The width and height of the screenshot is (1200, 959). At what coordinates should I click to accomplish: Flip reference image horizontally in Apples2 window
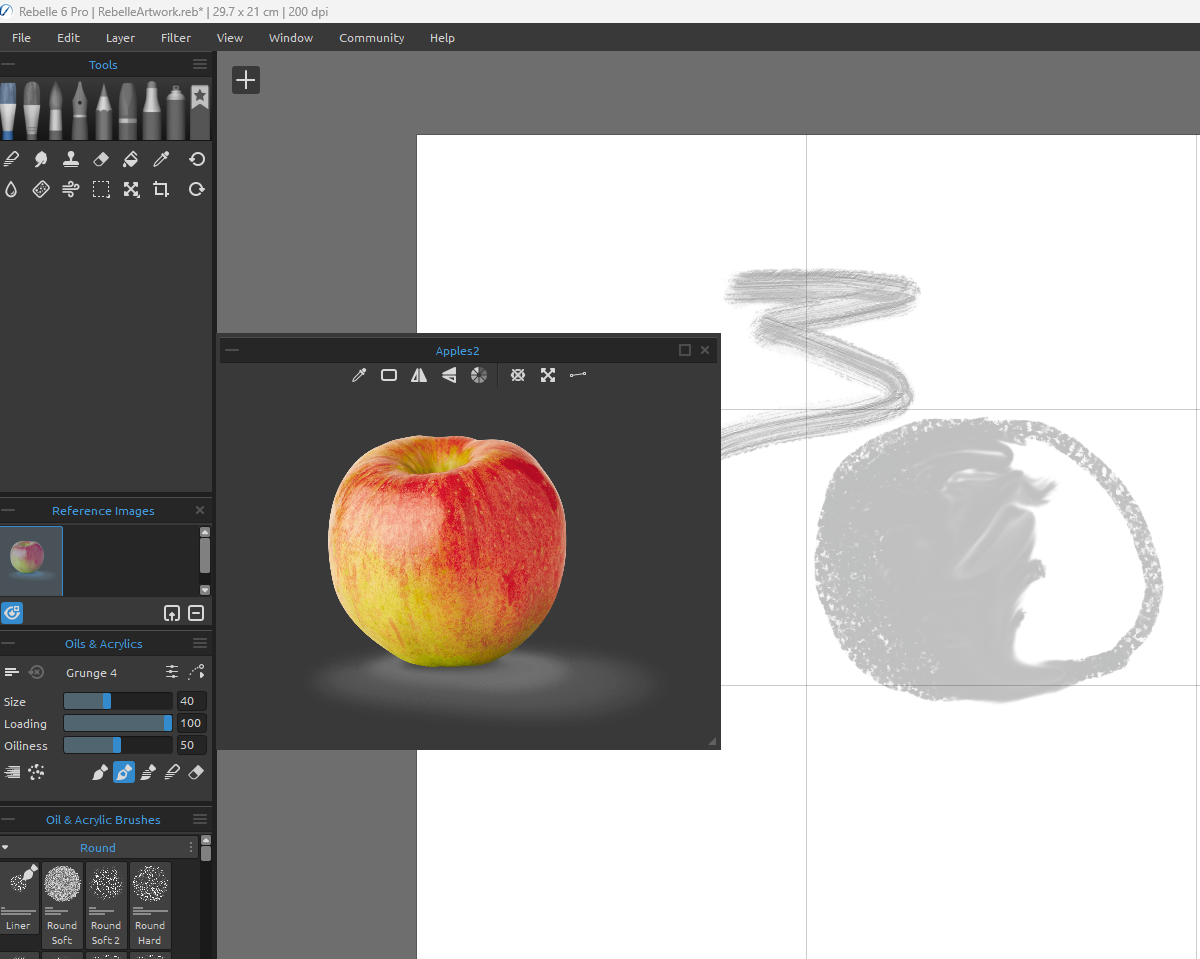[419, 375]
